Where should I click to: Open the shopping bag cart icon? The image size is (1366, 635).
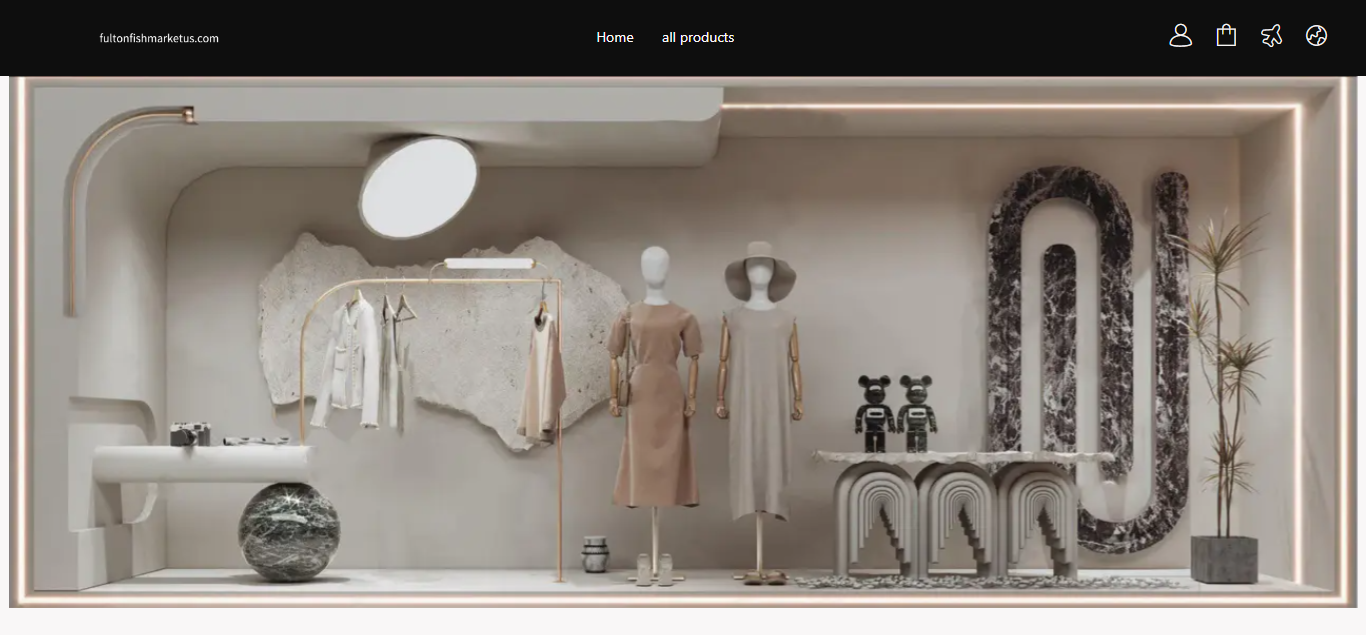pos(1226,36)
